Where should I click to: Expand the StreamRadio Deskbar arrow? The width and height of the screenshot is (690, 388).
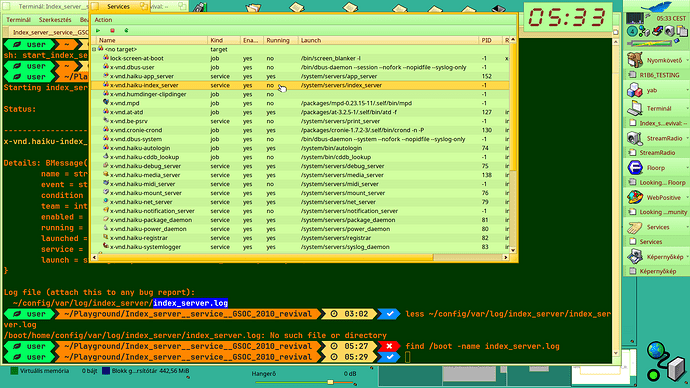pyautogui.click(x=687, y=138)
